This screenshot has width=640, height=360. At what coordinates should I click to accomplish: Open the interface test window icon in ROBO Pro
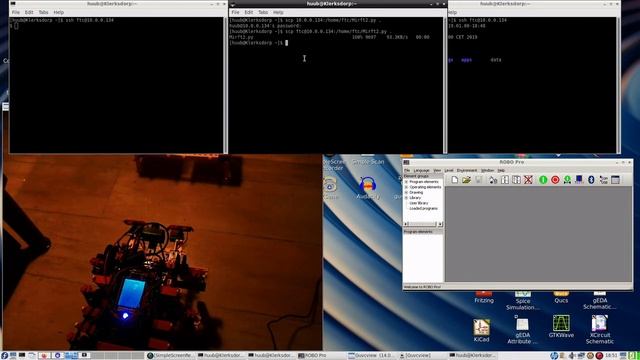coord(616,180)
